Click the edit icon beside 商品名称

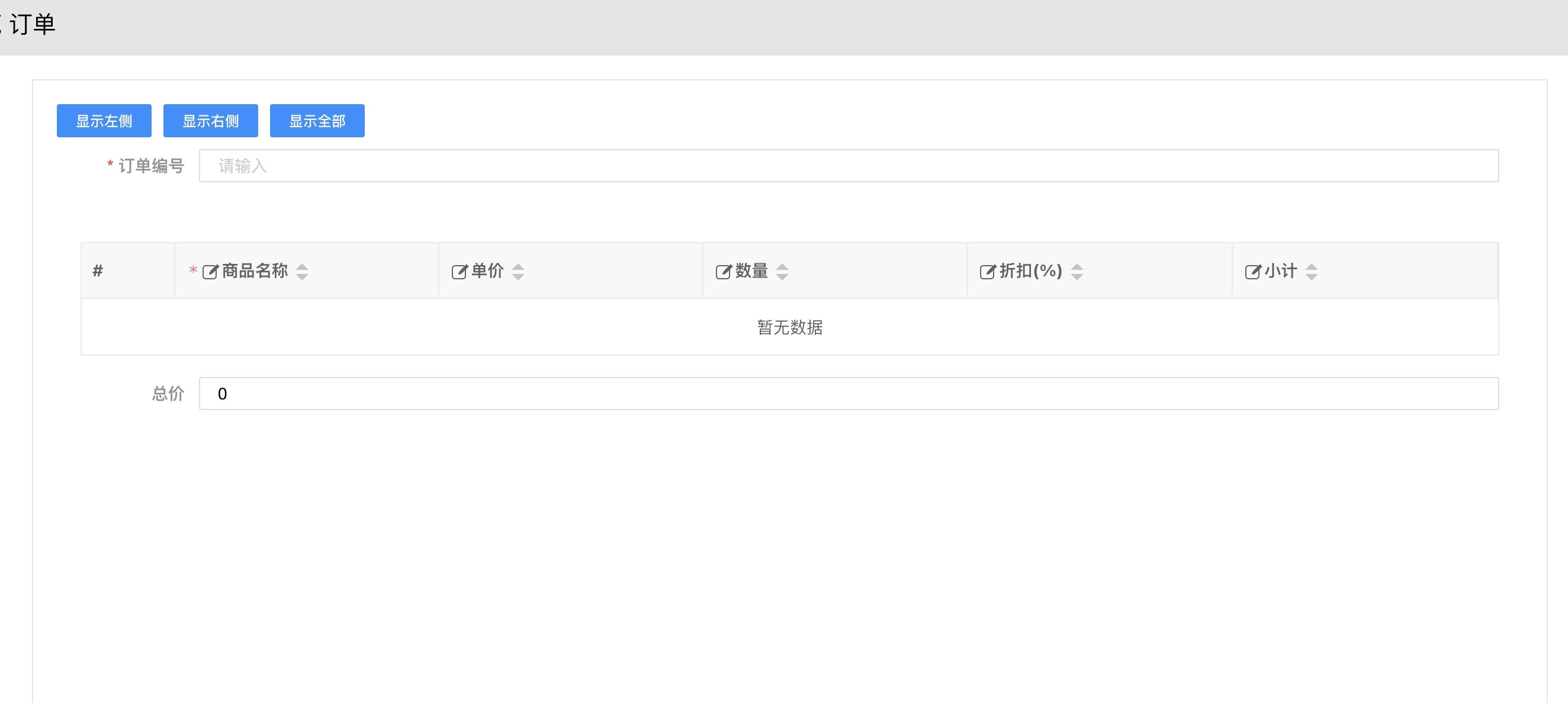coord(210,271)
